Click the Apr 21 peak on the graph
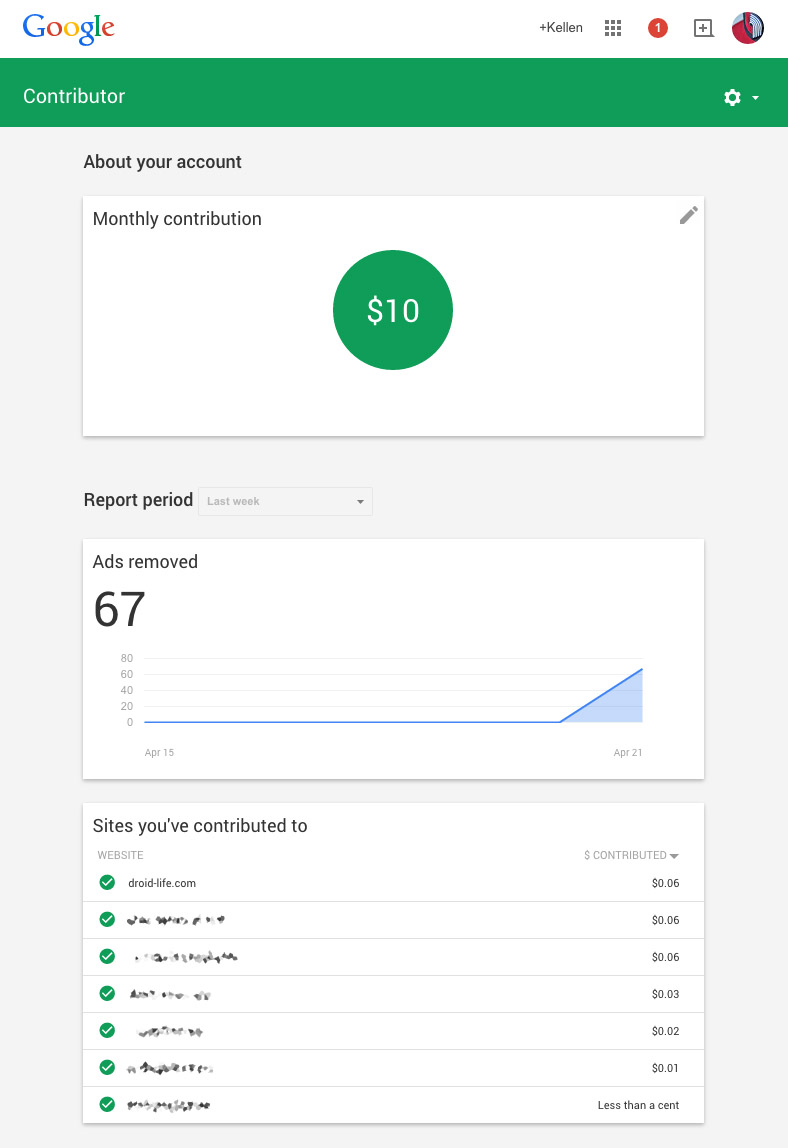Image resolution: width=788 pixels, height=1148 pixels. 641,669
